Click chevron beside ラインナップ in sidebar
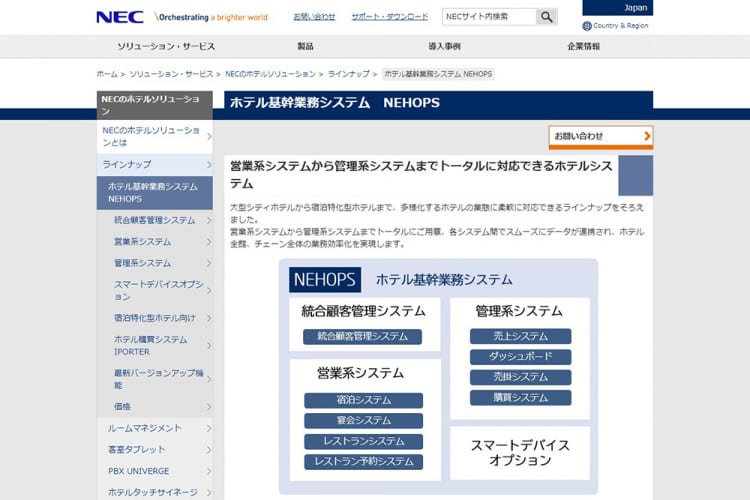The width and height of the screenshot is (750, 500). 209,165
